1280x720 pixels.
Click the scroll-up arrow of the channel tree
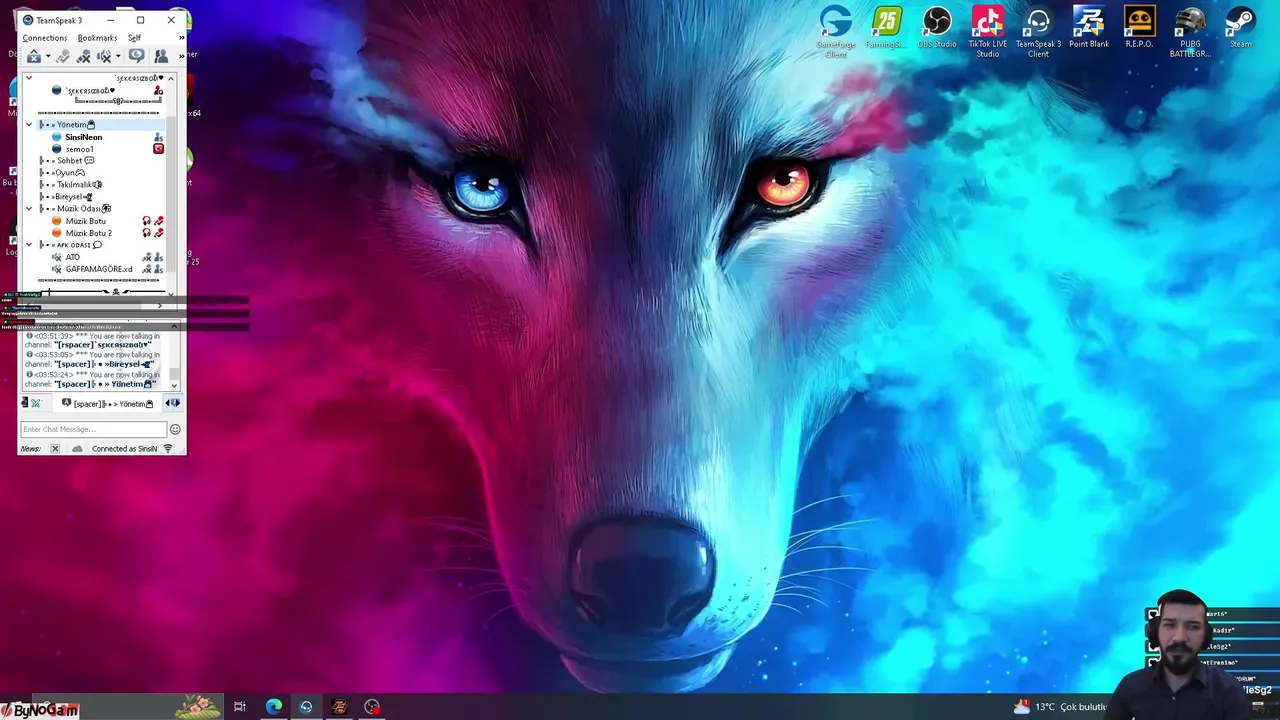tap(171, 78)
